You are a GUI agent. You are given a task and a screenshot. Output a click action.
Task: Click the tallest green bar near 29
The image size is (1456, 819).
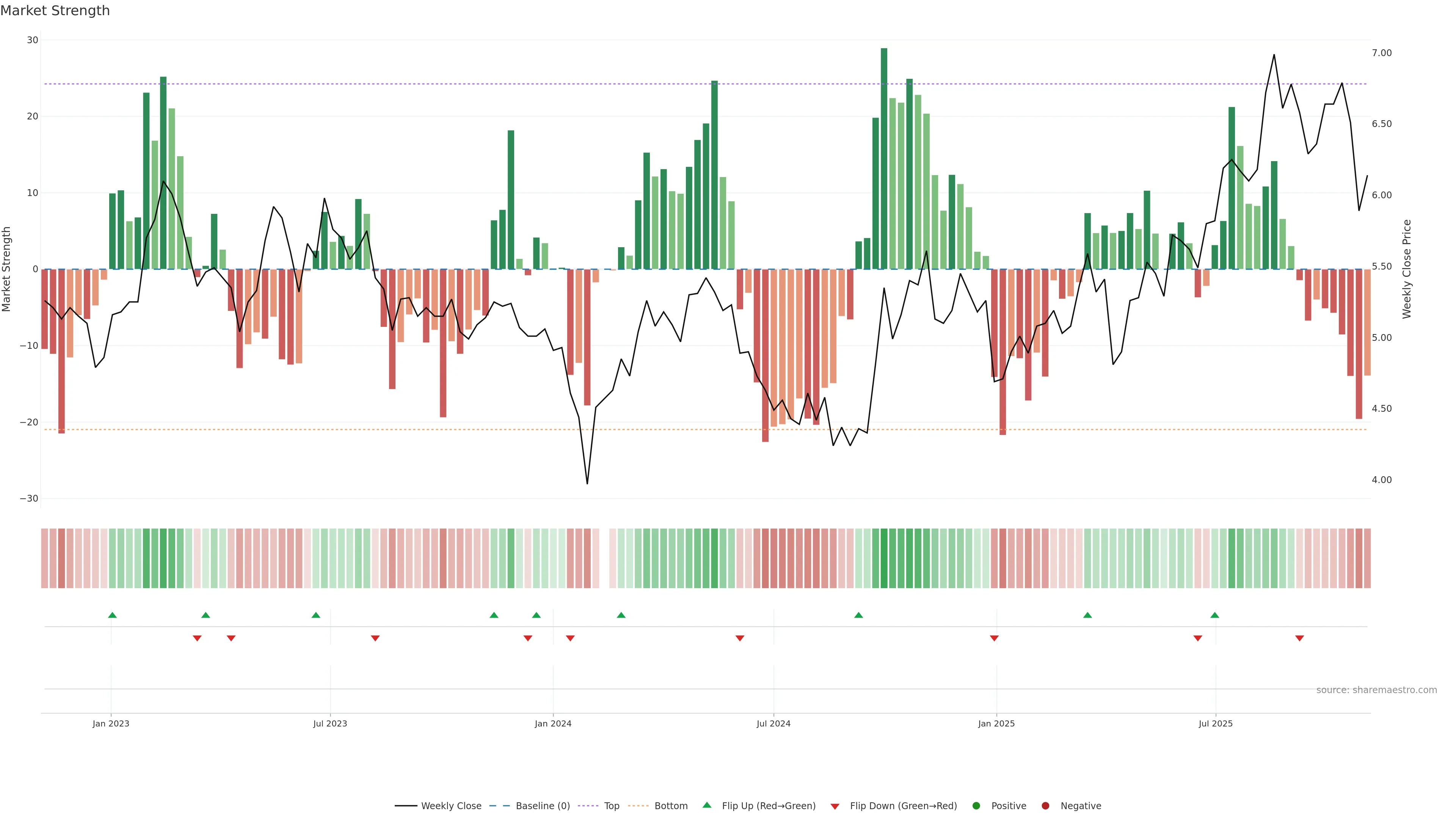click(x=884, y=158)
